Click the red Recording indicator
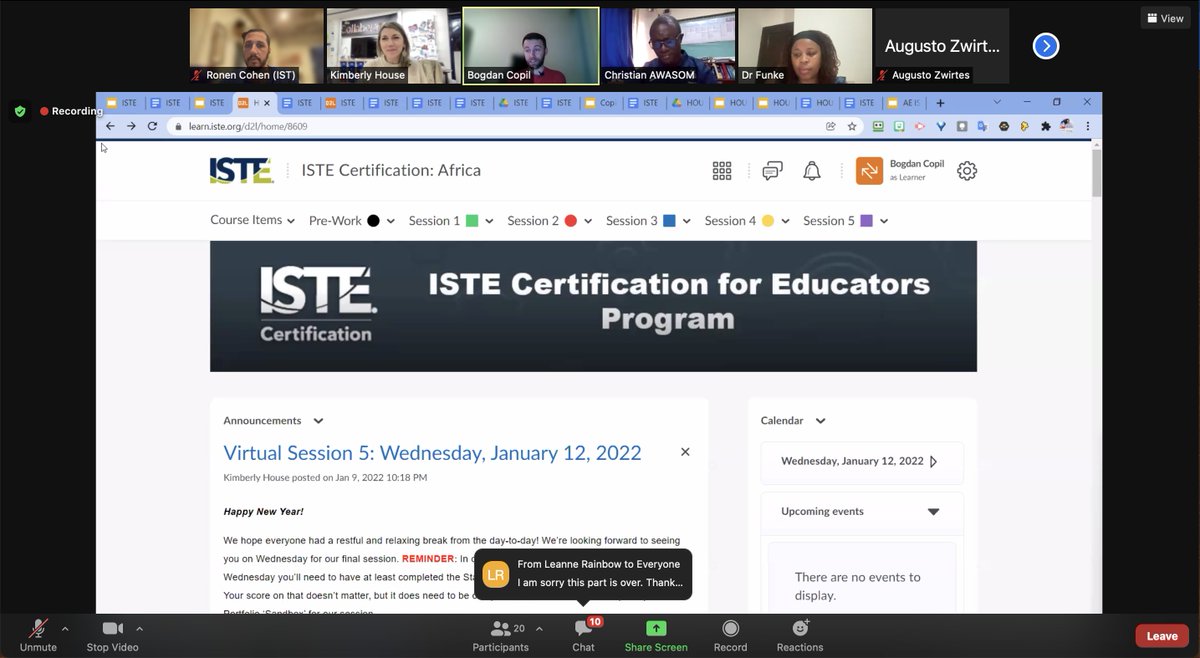 click(71, 111)
